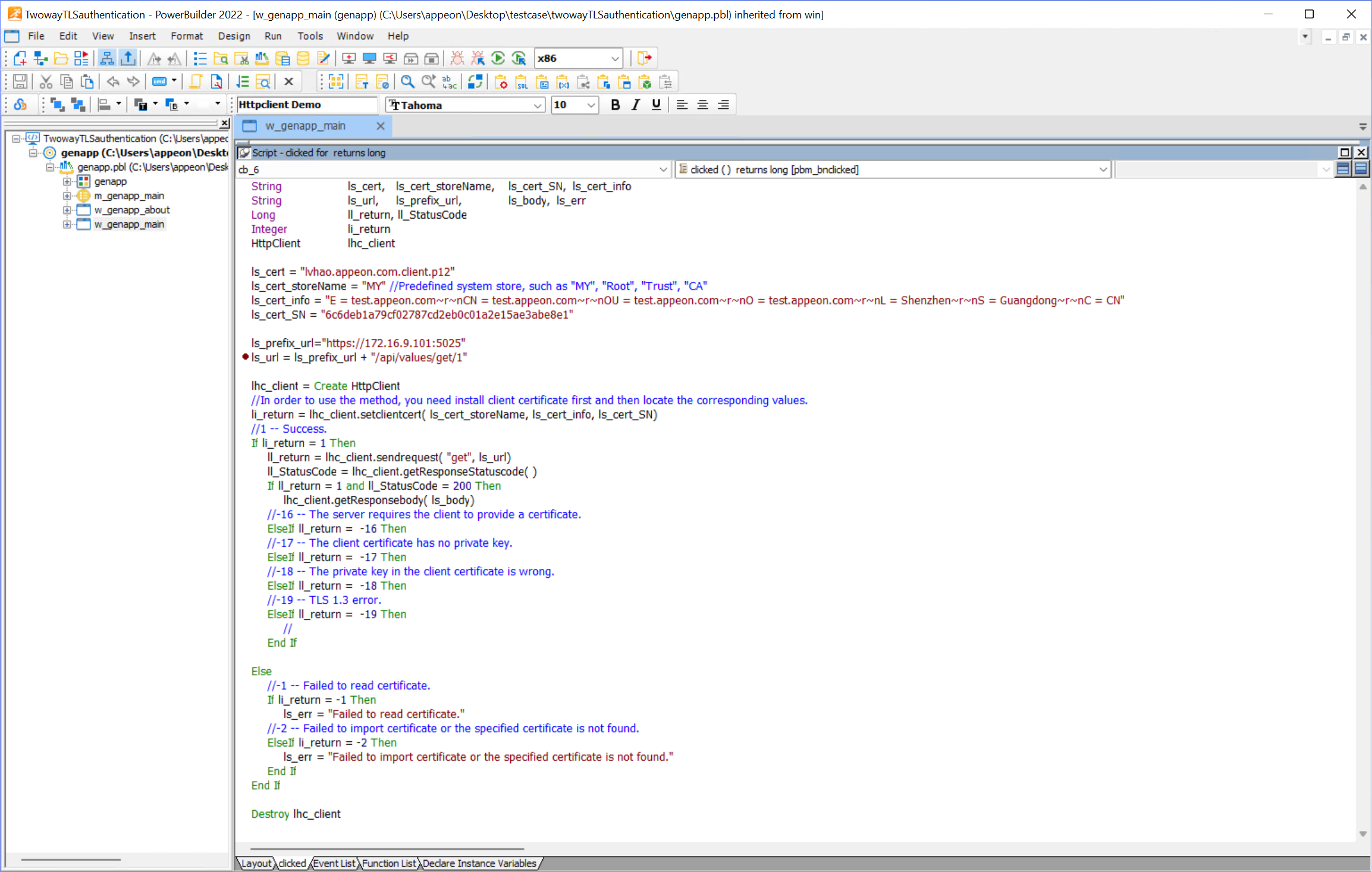Expand the m_genapp_main tree node

pos(67,196)
